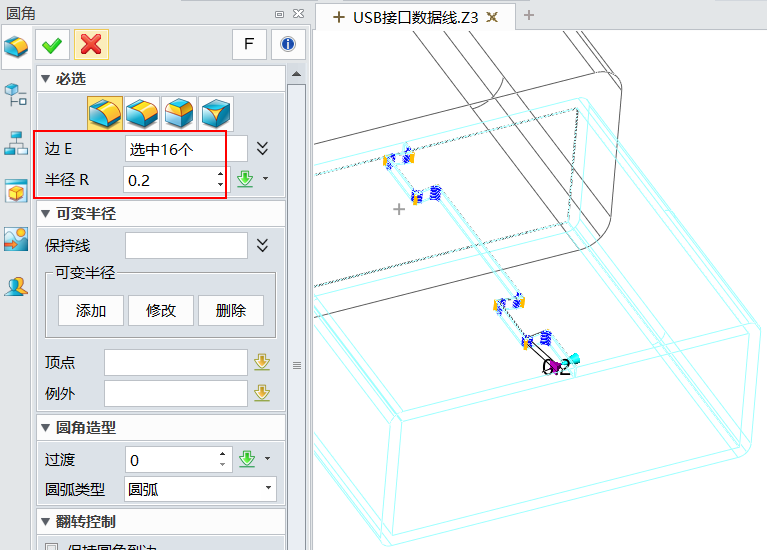Click the 半径 R value input field

[x=169, y=179]
